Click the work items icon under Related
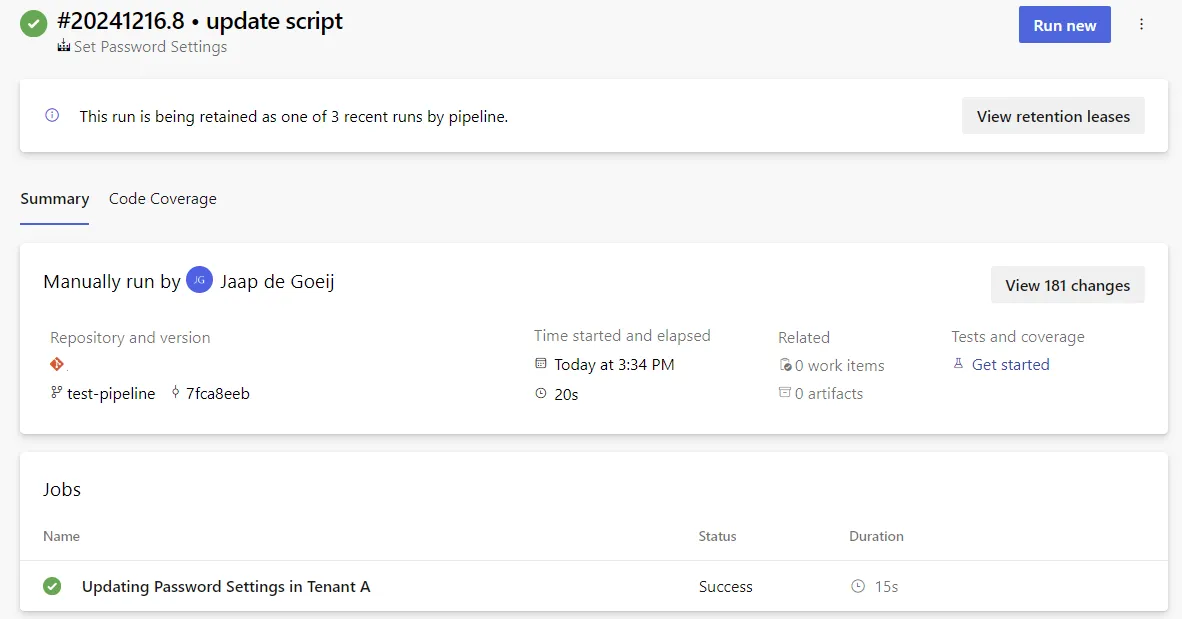Image resolution: width=1182 pixels, height=619 pixels. (x=785, y=365)
